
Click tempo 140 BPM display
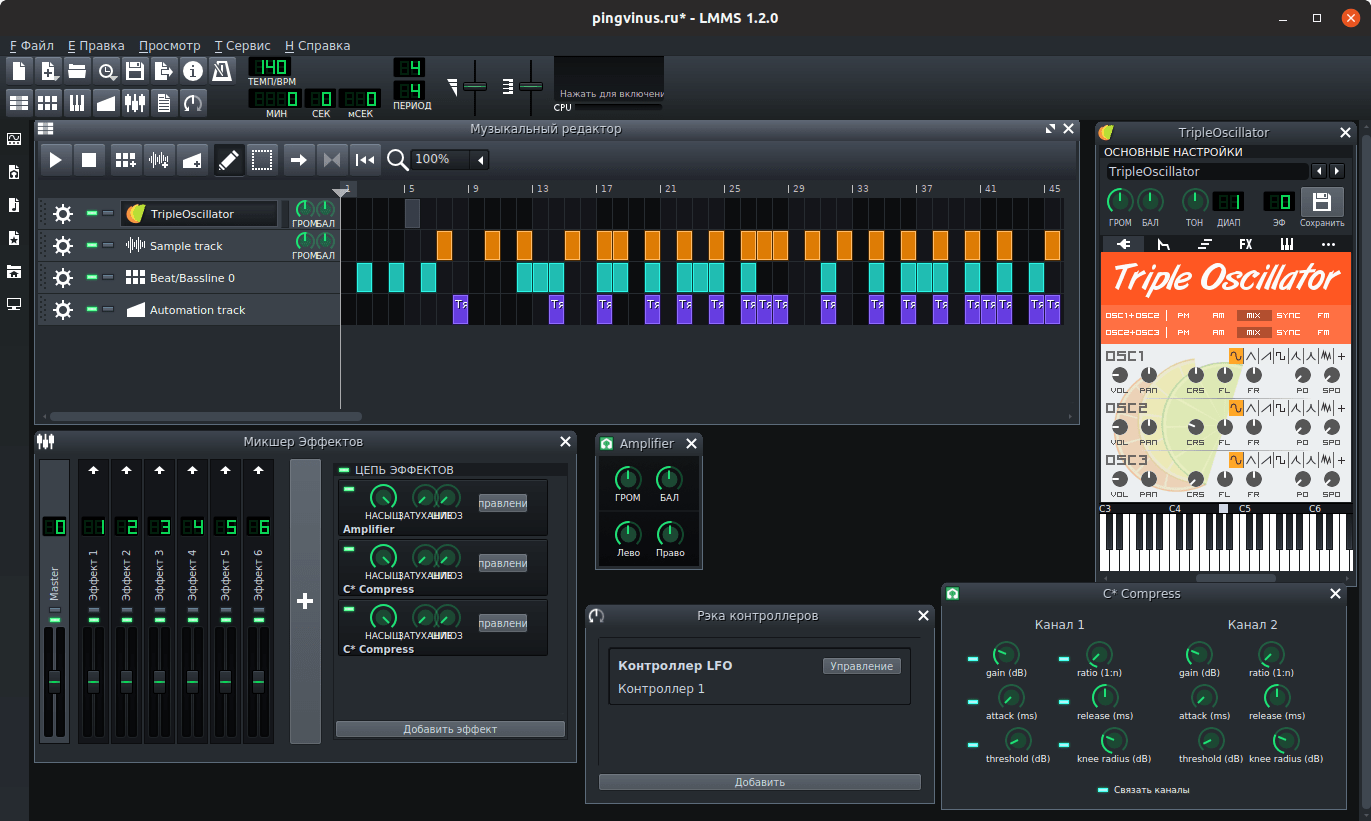click(269, 67)
